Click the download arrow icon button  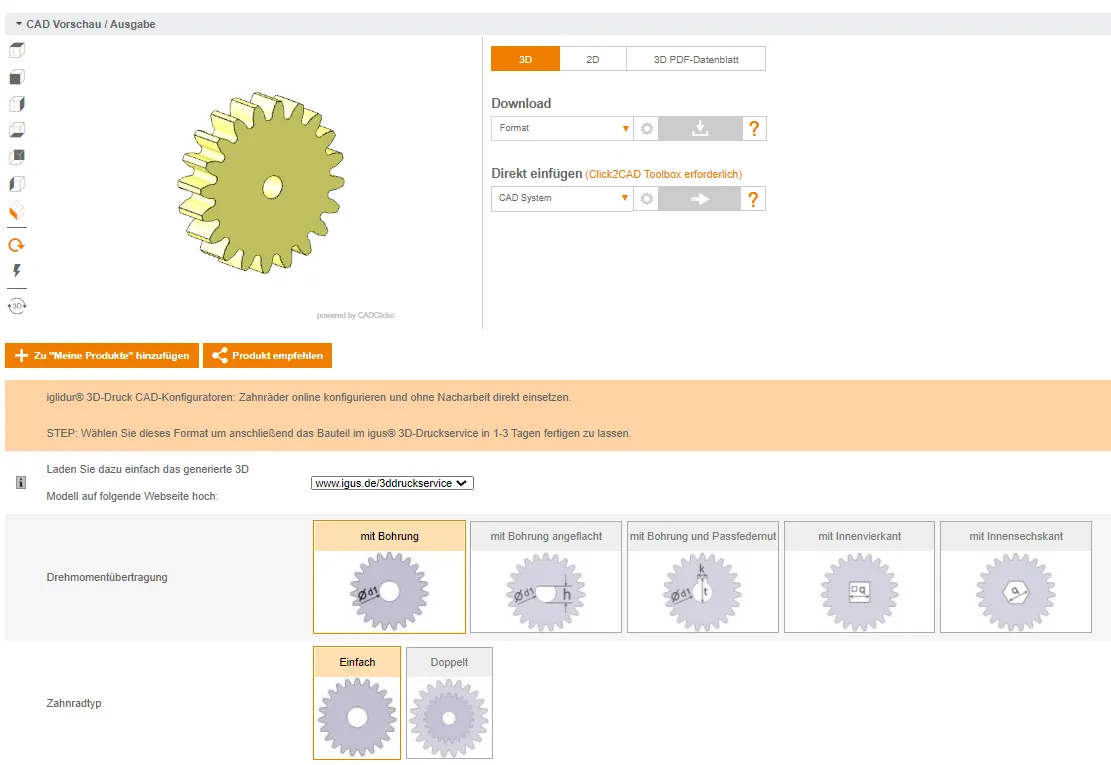[x=700, y=128]
